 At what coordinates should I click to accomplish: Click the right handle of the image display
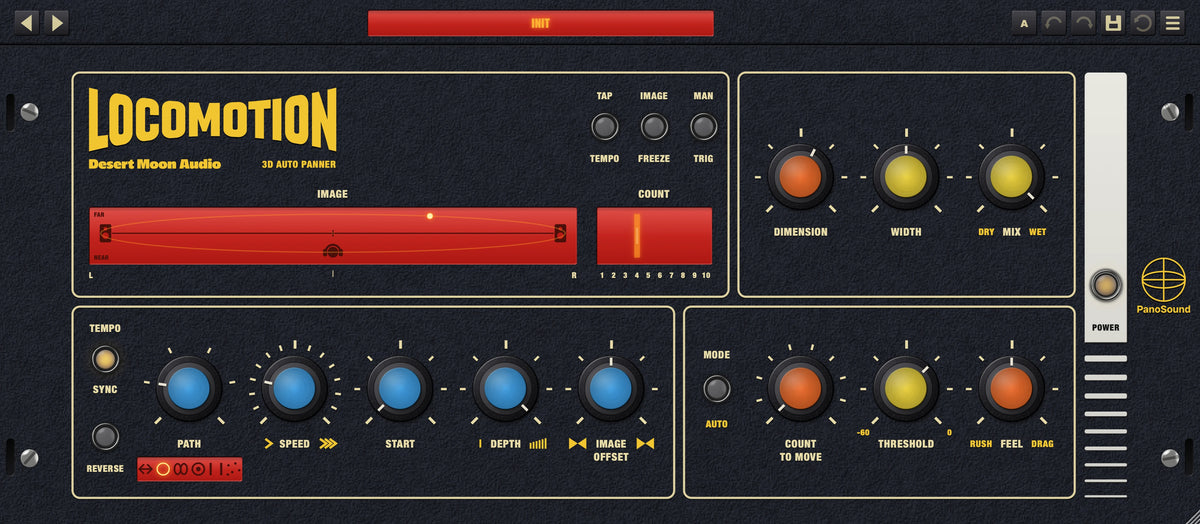(x=560, y=233)
